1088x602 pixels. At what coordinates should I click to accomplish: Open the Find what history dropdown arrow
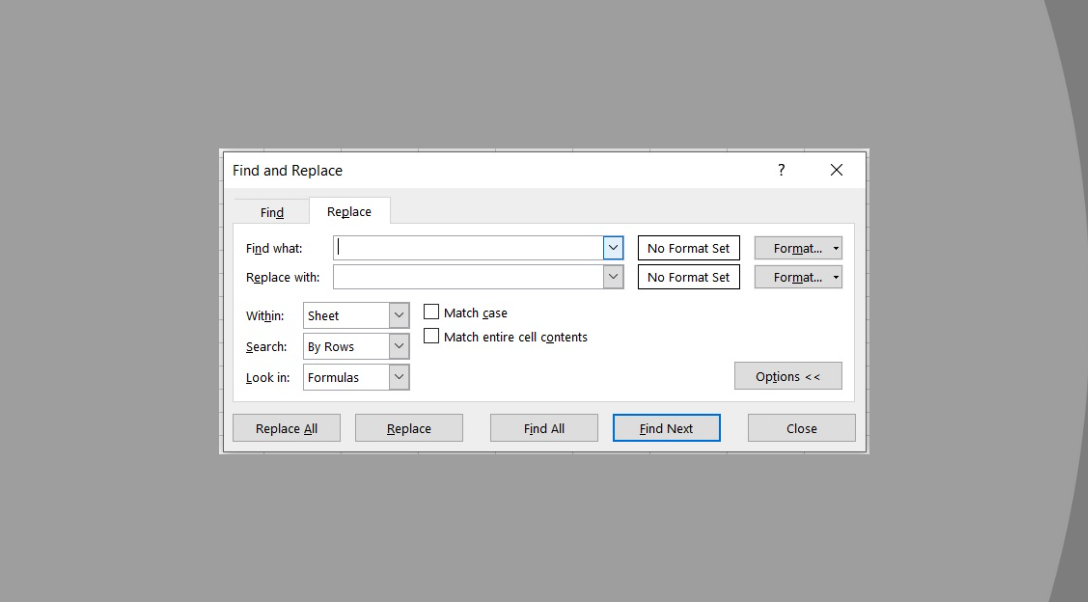point(612,246)
